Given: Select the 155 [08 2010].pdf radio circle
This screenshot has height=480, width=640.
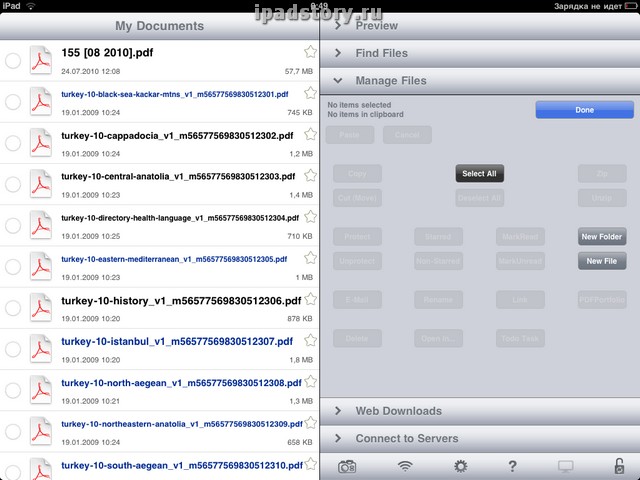Looking at the screenshot, I should [x=13, y=61].
